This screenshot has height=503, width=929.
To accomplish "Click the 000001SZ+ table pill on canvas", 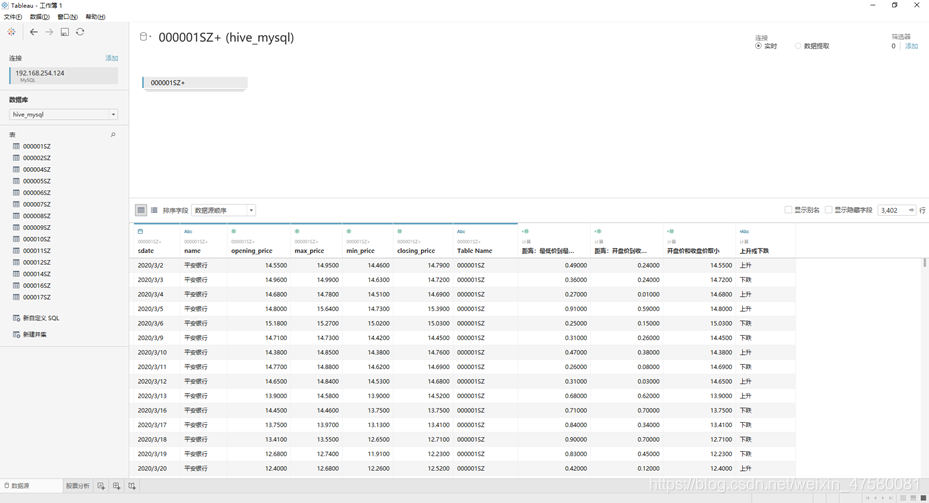I will (194, 83).
